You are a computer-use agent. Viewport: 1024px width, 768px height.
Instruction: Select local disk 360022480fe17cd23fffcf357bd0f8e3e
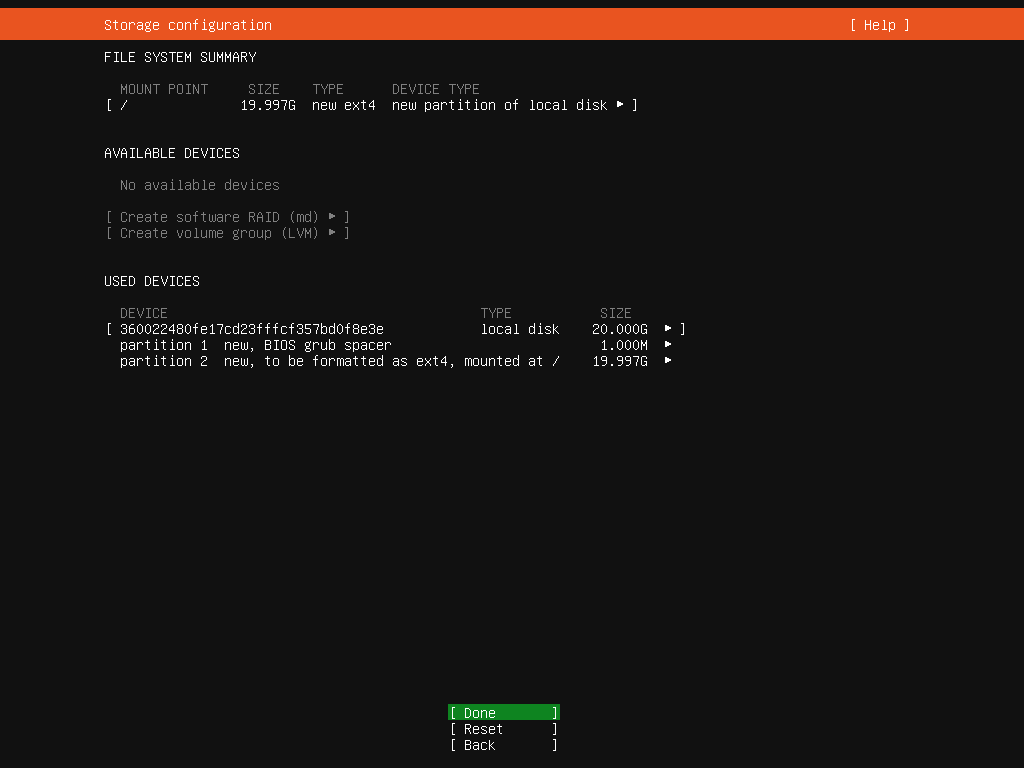[252, 329]
